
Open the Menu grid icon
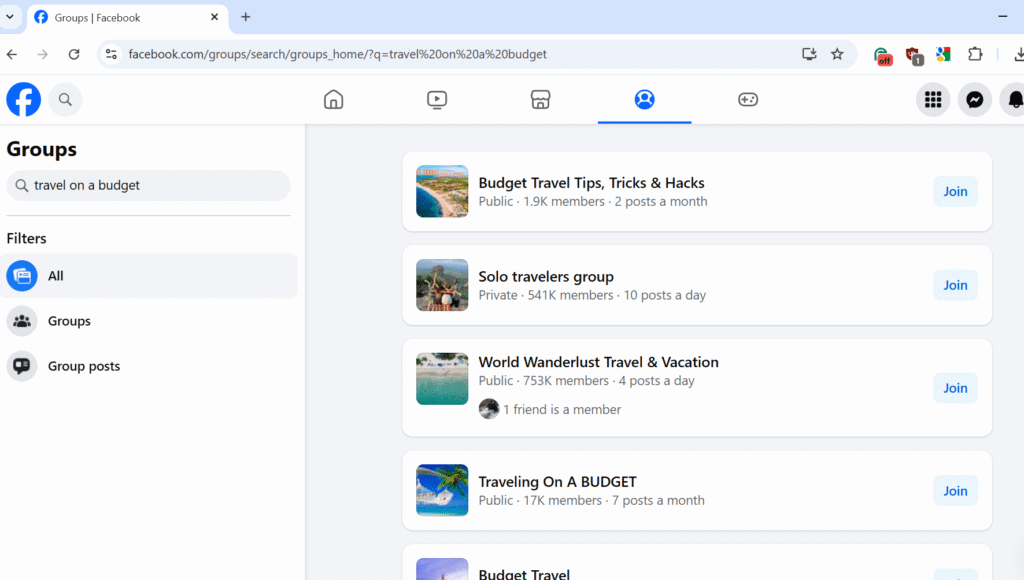pos(933,99)
